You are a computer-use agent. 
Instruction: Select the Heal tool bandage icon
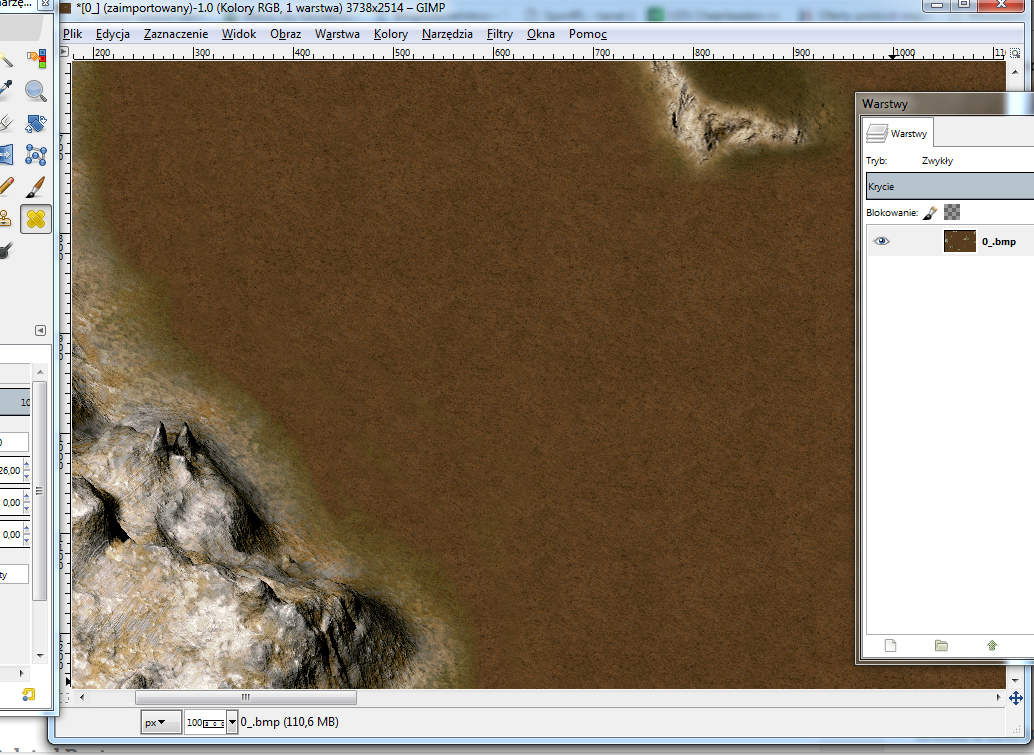pos(36,219)
